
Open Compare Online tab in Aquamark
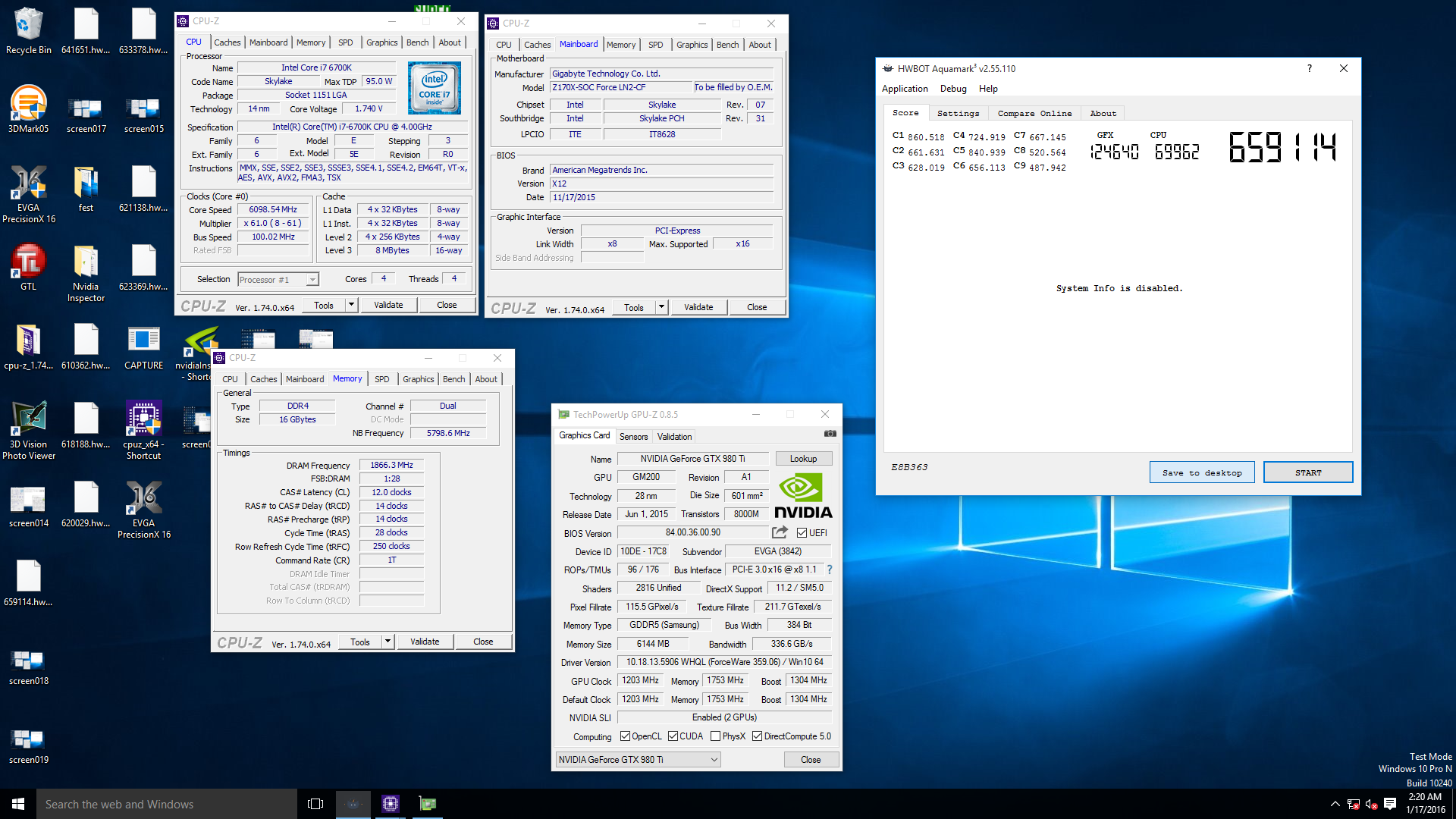[1034, 114]
